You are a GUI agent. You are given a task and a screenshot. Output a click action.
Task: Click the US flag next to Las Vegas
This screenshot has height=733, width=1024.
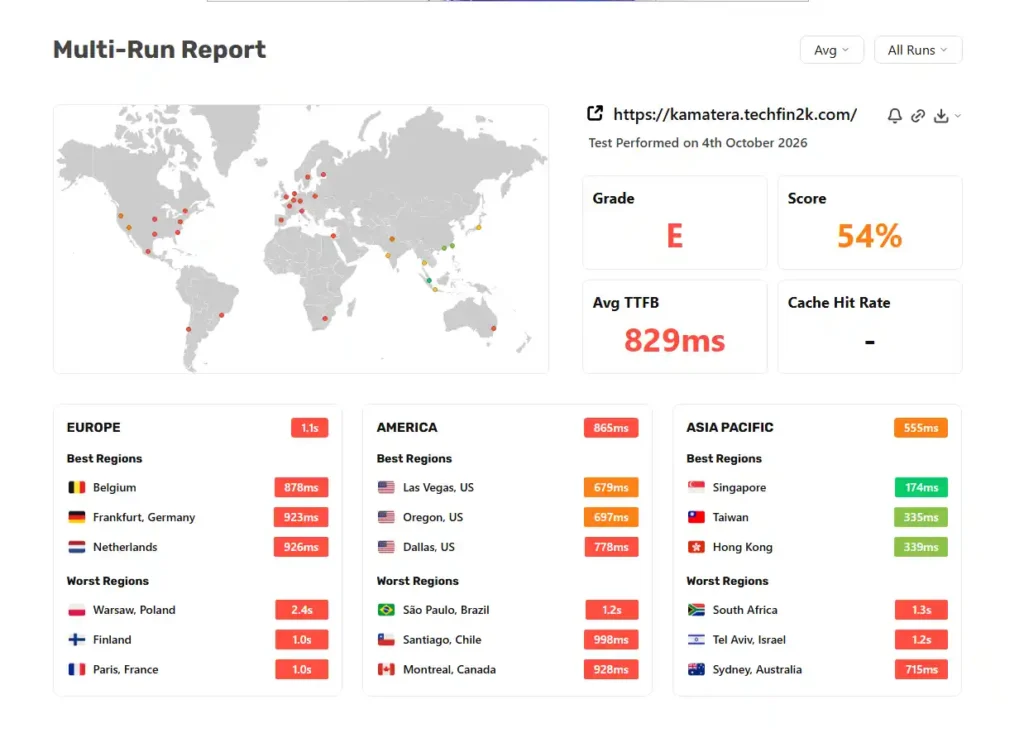click(x=386, y=487)
